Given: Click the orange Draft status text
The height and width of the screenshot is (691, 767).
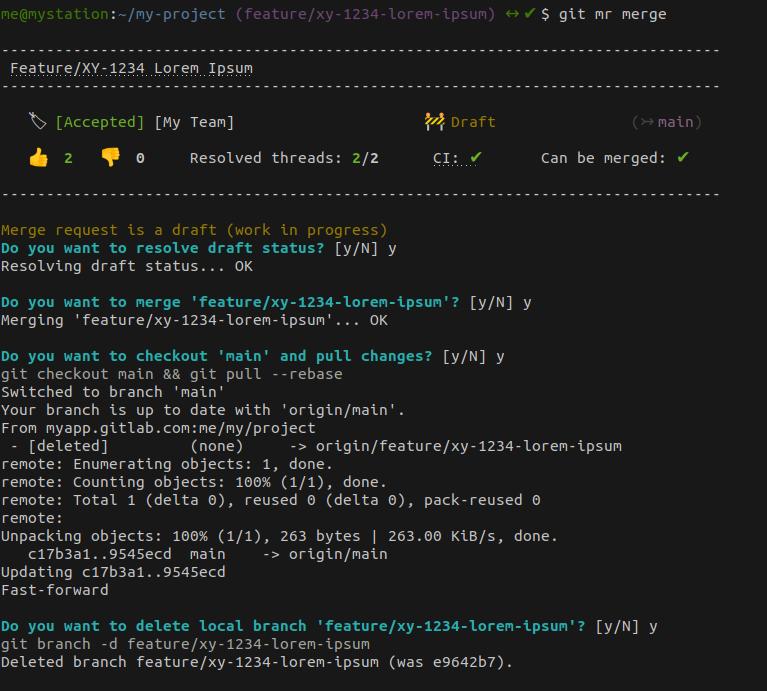Looking at the screenshot, I should 473,122.
